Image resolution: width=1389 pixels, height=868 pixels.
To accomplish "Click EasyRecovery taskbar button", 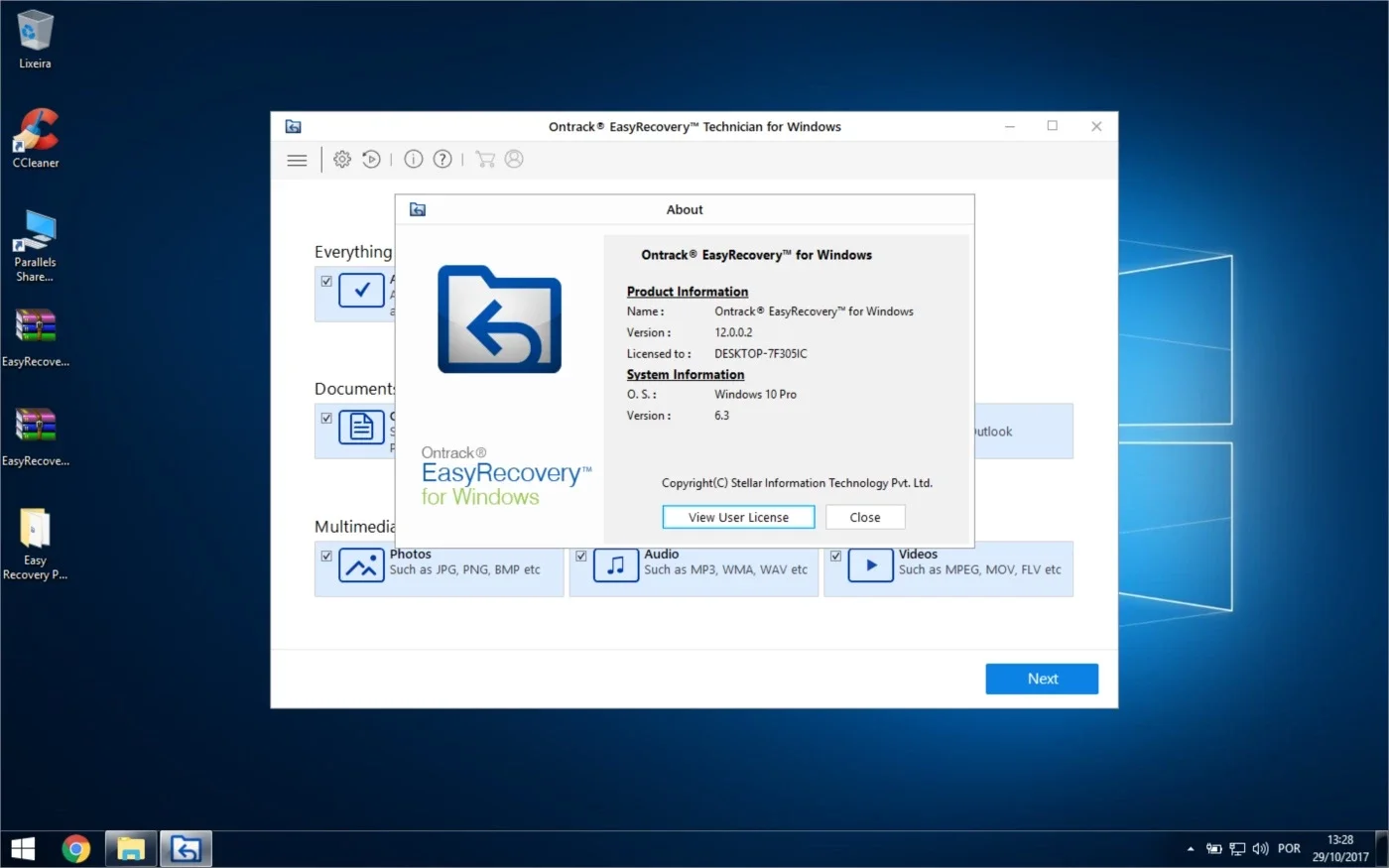I will (x=186, y=849).
